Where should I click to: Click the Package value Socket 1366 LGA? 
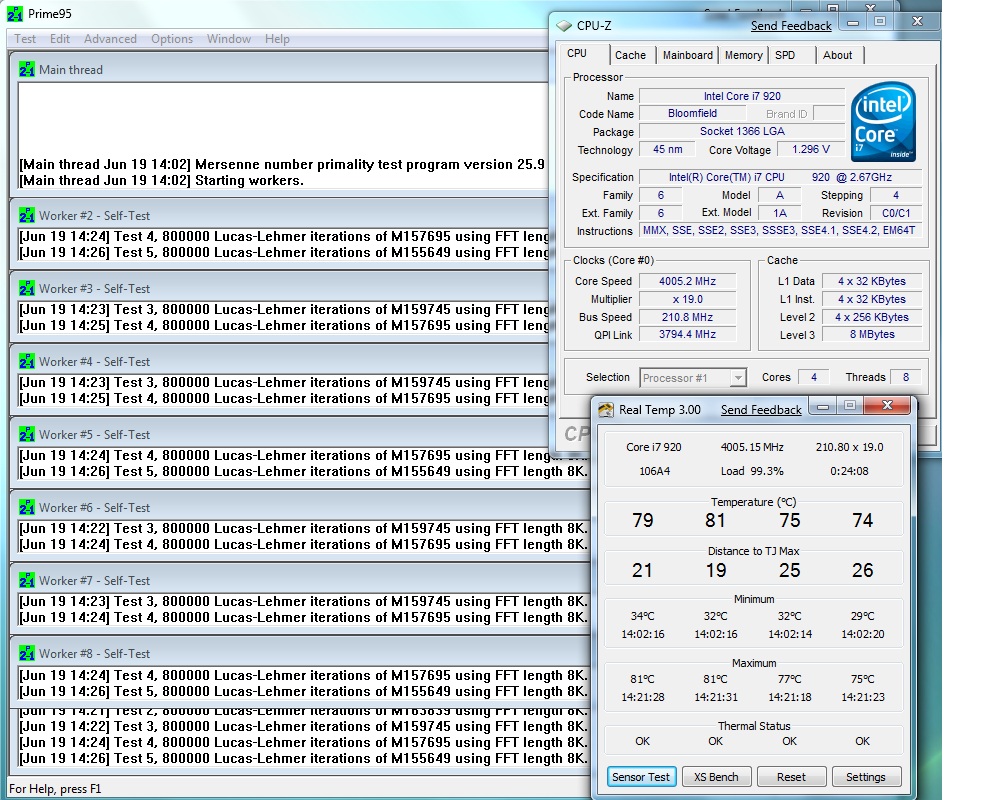click(x=742, y=131)
